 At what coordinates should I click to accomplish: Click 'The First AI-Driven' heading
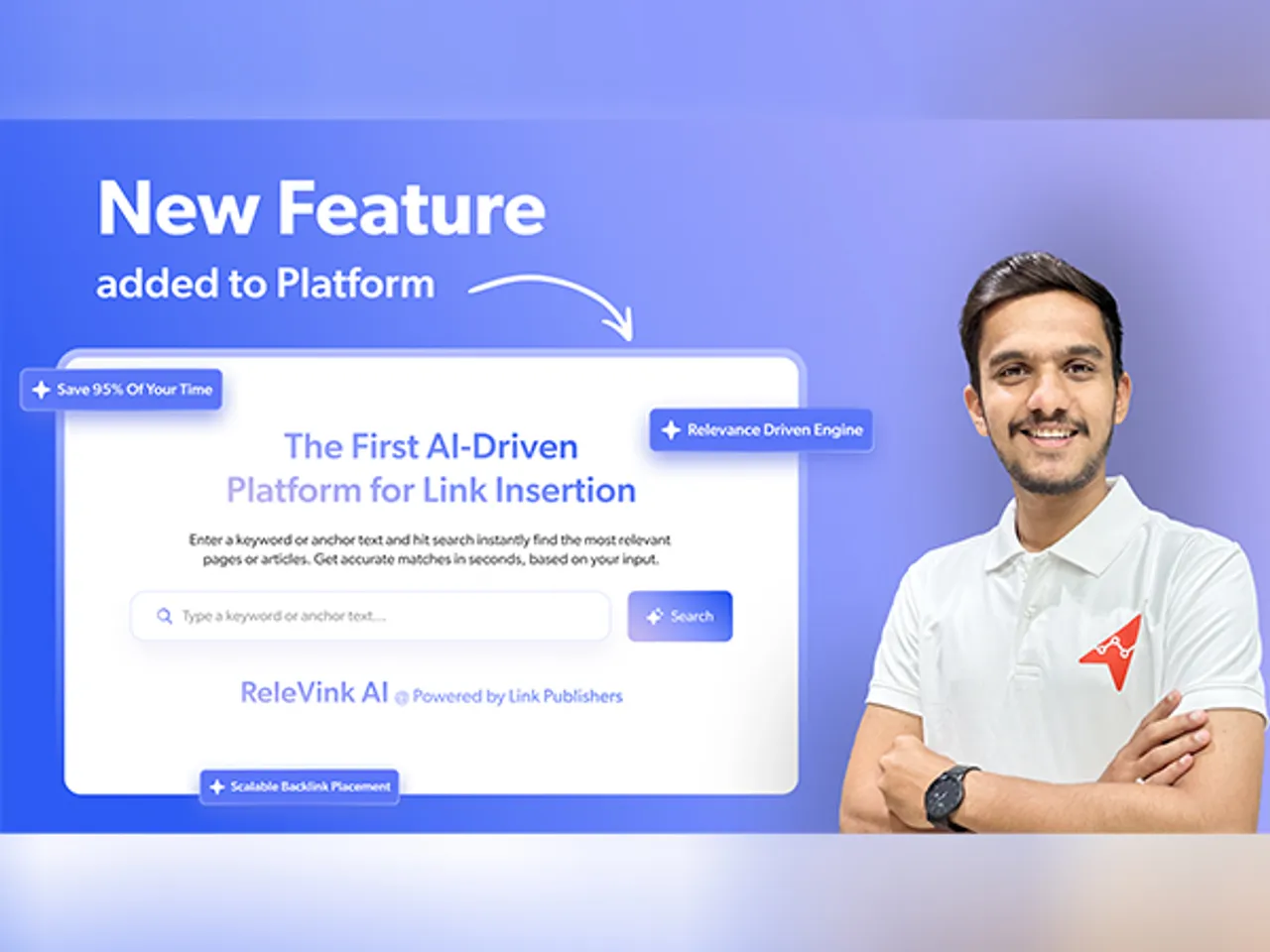tap(431, 446)
